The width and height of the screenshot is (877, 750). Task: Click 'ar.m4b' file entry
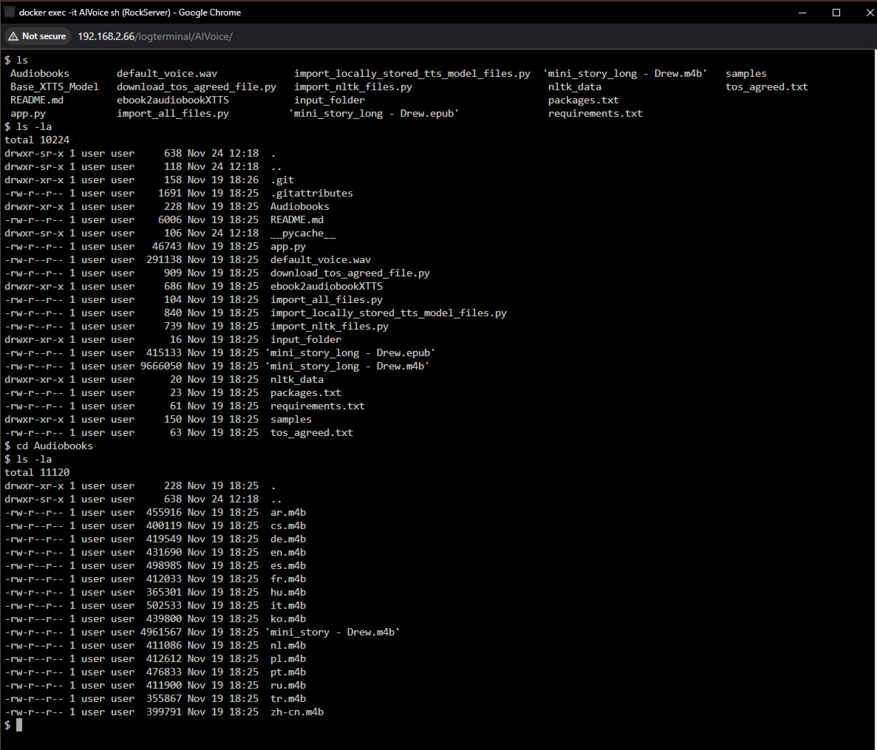288,513
